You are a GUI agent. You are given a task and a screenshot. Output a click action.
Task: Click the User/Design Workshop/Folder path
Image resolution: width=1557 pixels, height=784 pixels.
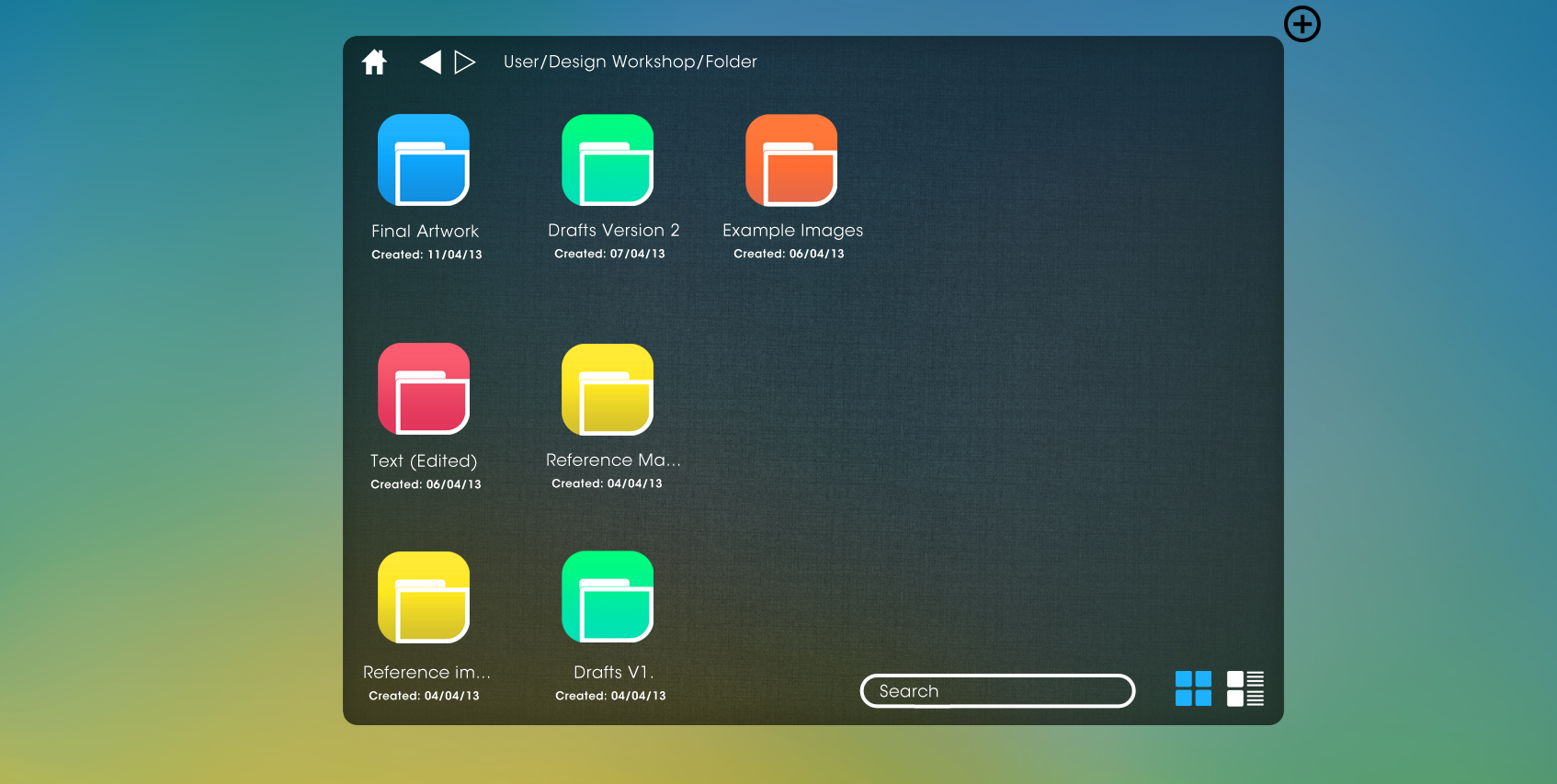pos(630,62)
